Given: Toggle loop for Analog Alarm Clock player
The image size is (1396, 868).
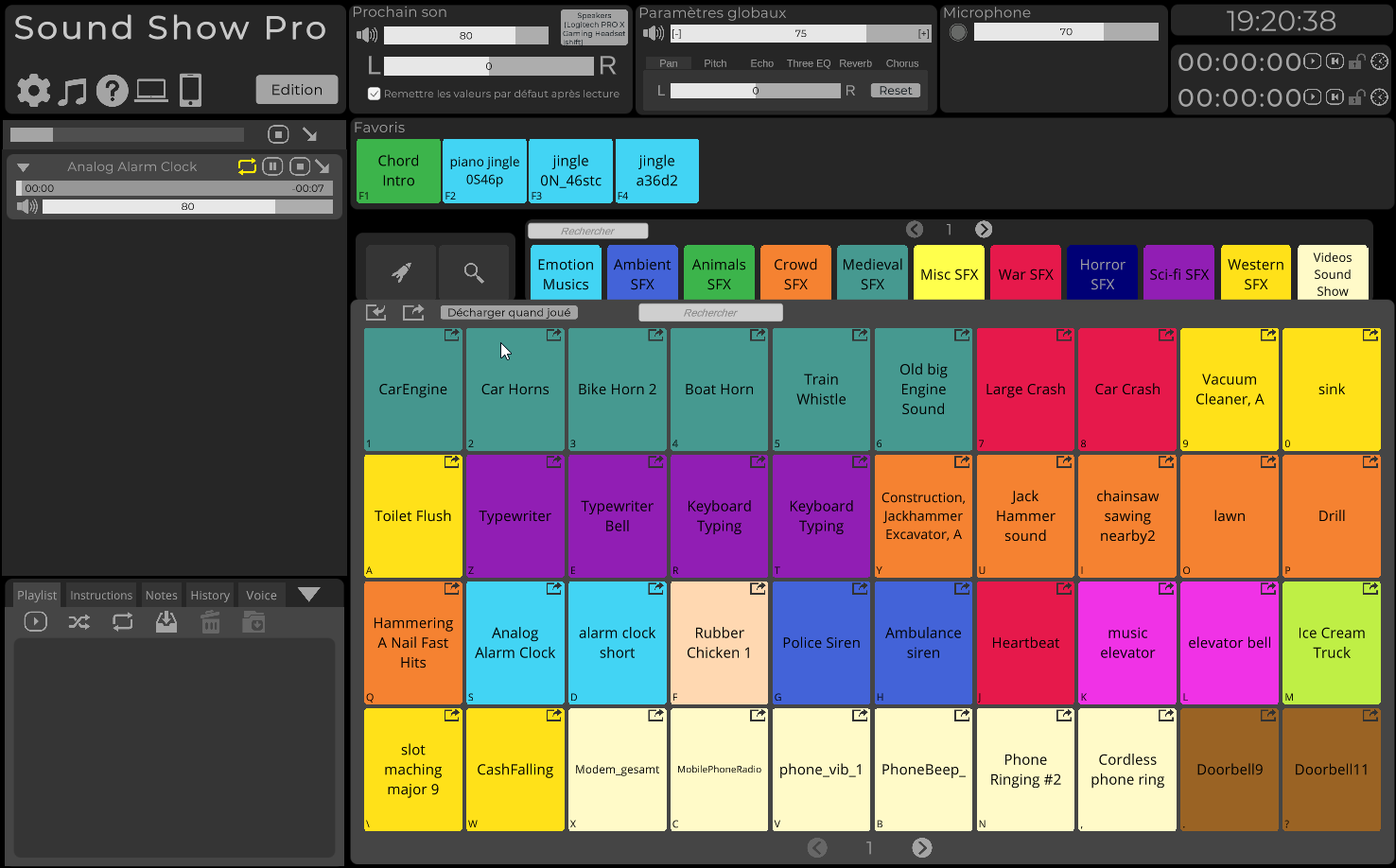Looking at the screenshot, I should pos(246,165).
